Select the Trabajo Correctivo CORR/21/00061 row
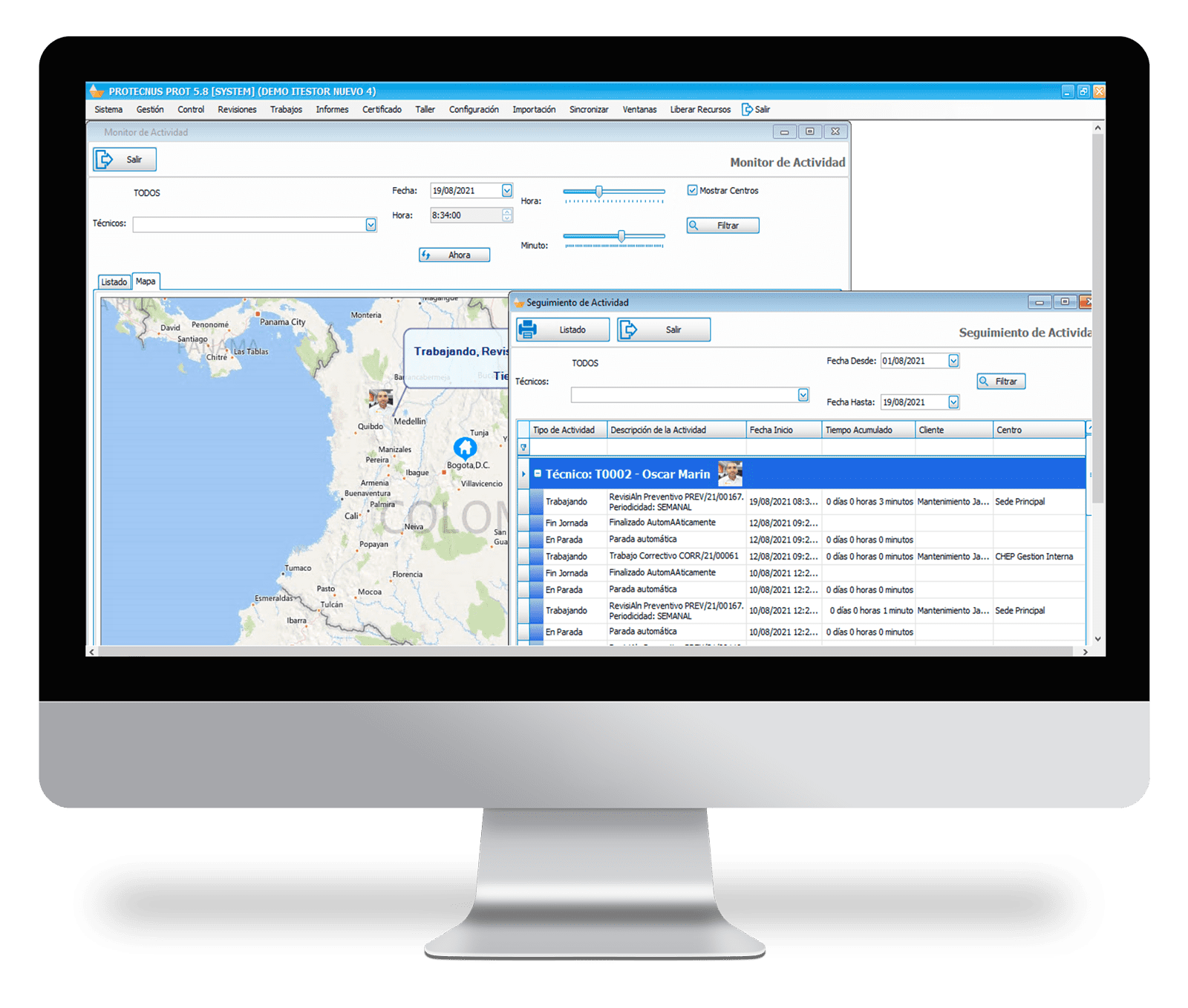The image size is (1188, 1008). pos(802,556)
